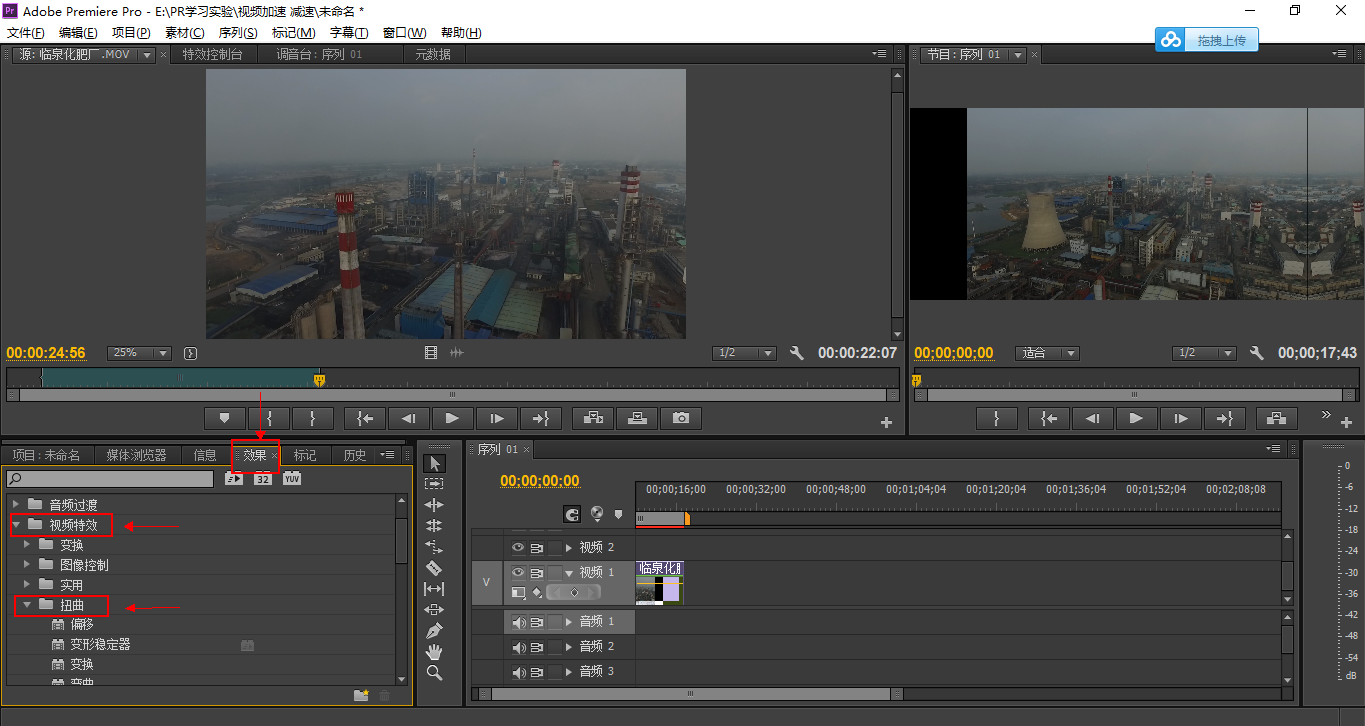Viewport: 1365px width, 726px height.
Task: Select the Hand tool
Action: tap(434, 652)
